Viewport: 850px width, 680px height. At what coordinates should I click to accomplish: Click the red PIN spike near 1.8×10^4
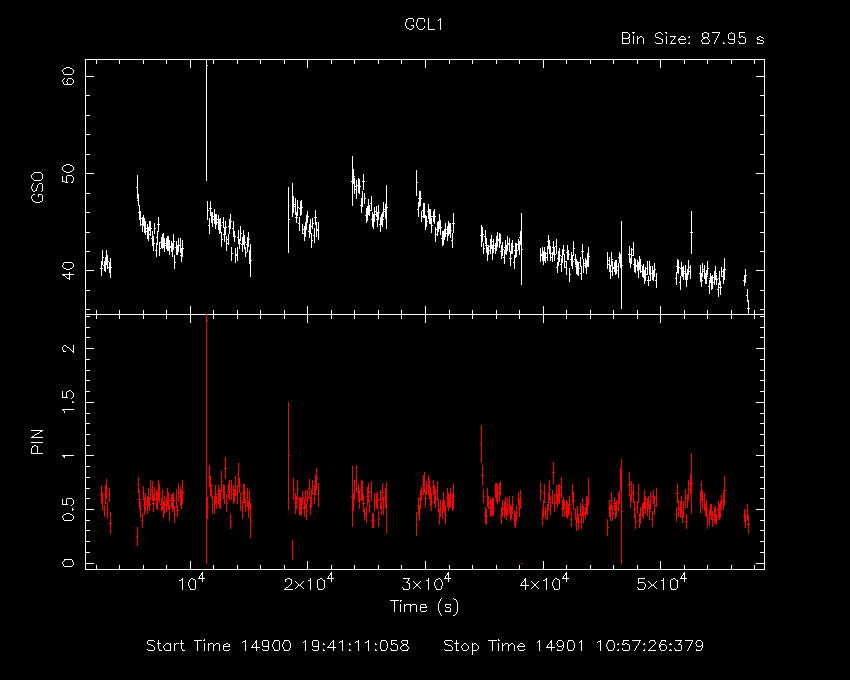pyautogui.click(x=288, y=456)
